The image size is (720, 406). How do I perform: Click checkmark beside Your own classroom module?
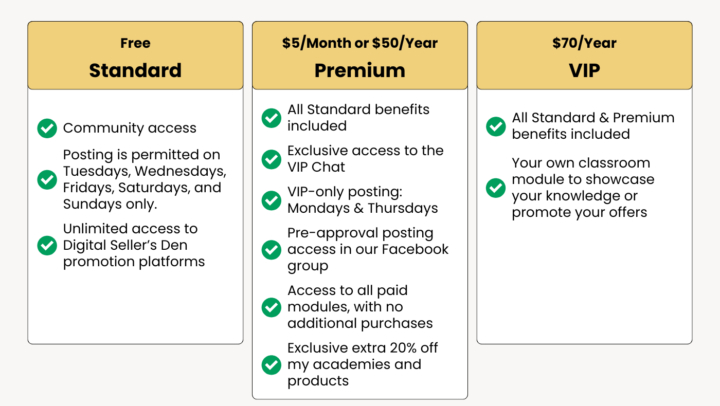(496, 187)
